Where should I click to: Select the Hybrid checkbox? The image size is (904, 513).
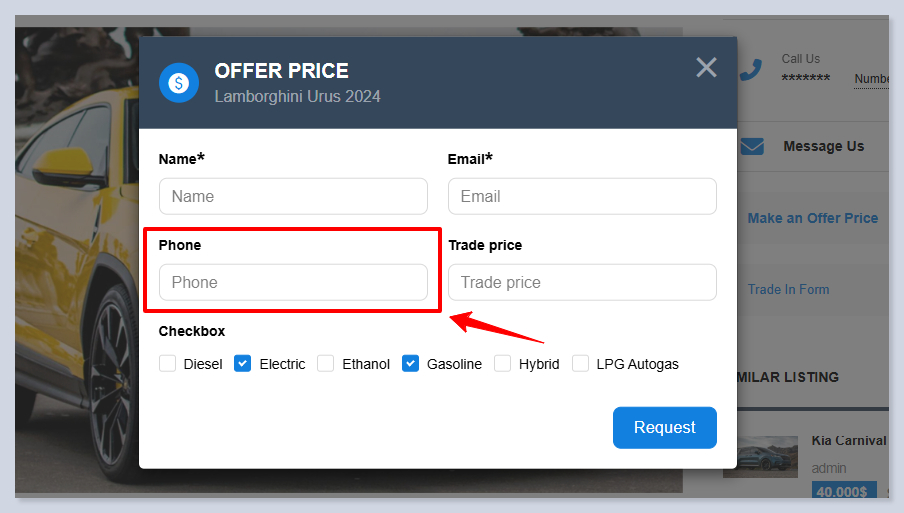click(x=502, y=364)
